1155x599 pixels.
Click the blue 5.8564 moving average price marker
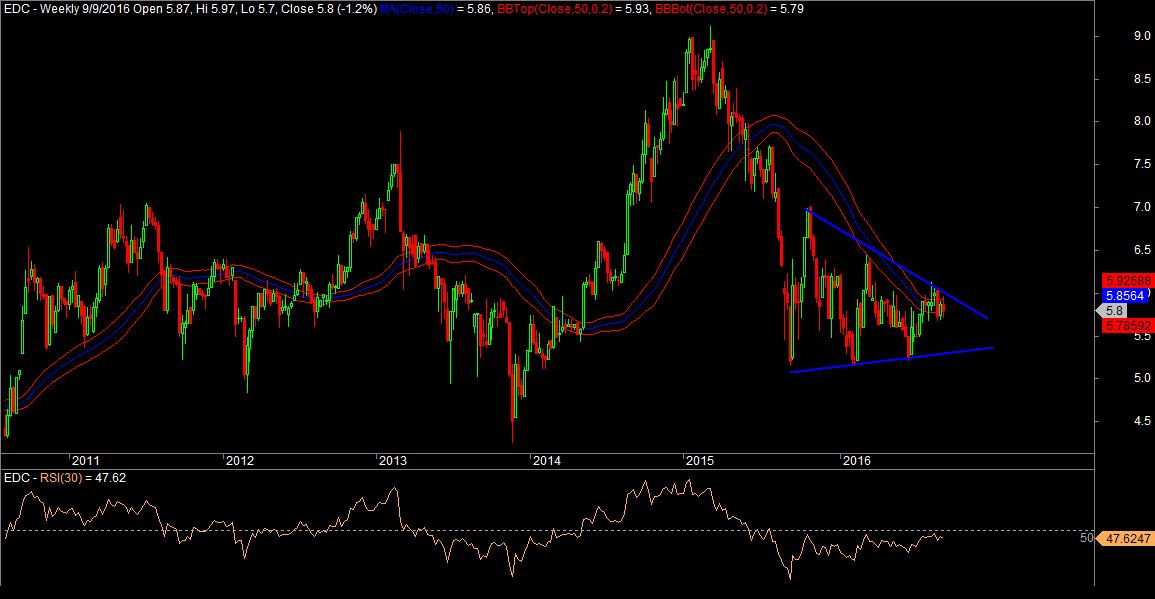coord(1126,295)
